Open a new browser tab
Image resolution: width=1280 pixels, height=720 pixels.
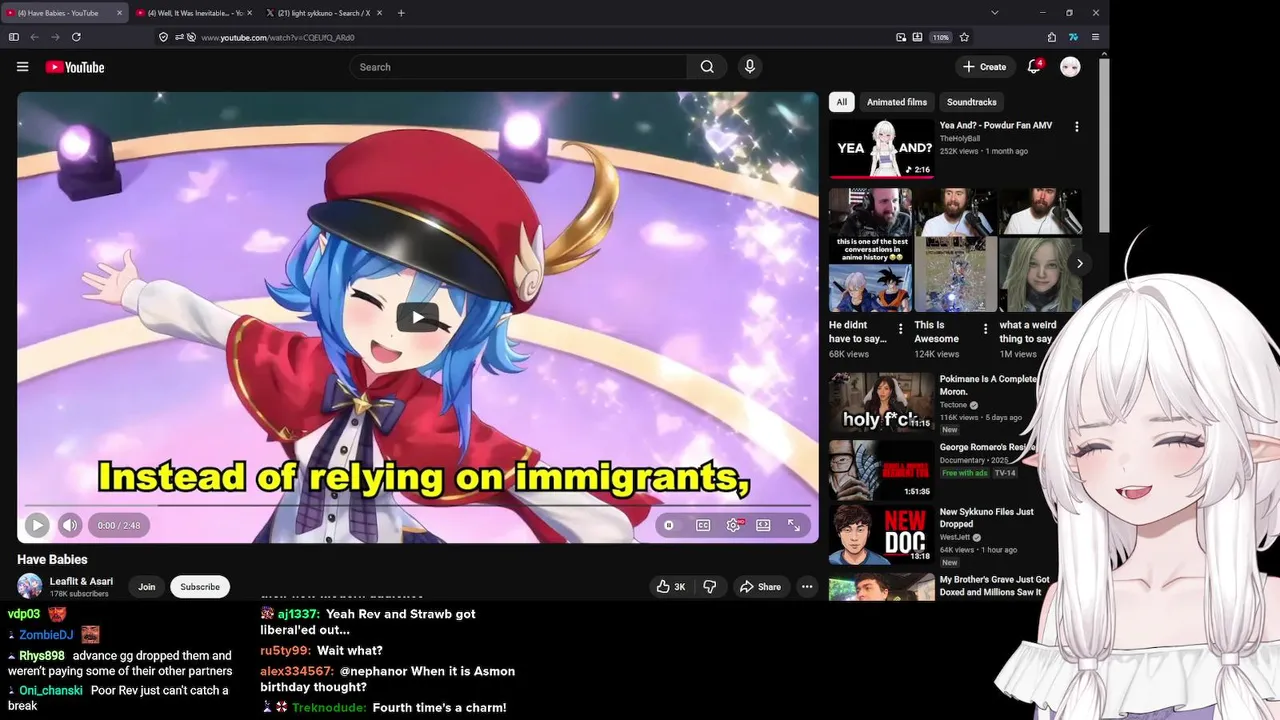401,13
